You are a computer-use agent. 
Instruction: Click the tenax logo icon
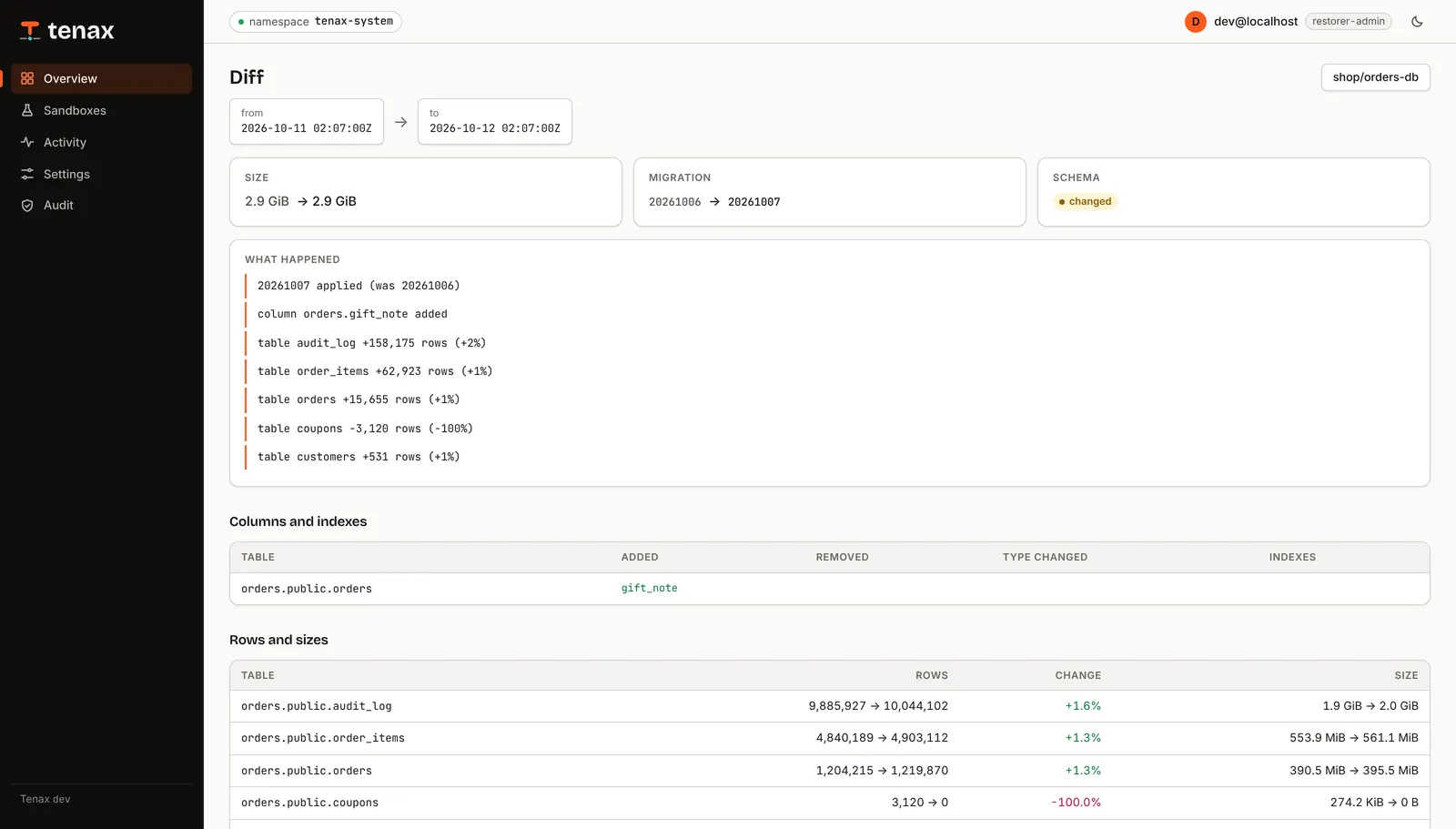[30, 31]
